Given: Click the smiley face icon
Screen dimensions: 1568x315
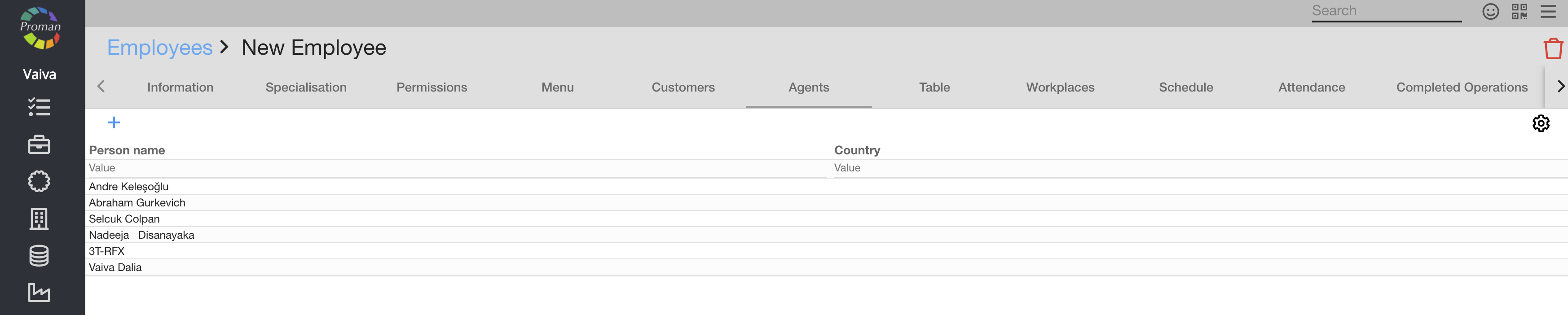Looking at the screenshot, I should (x=1490, y=12).
